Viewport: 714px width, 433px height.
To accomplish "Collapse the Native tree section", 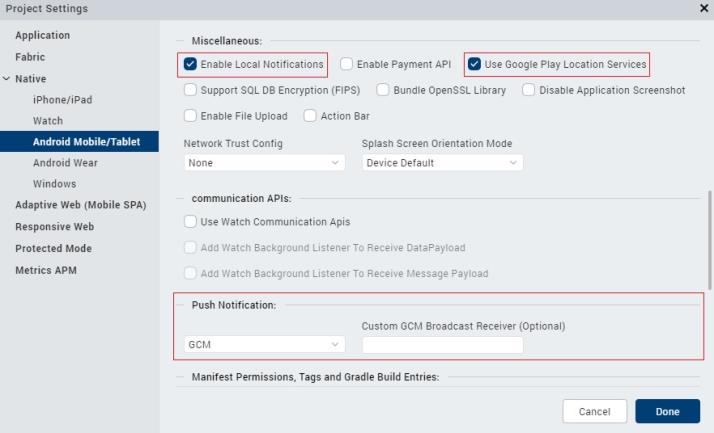I will pyautogui.click(x=7, y=79).
